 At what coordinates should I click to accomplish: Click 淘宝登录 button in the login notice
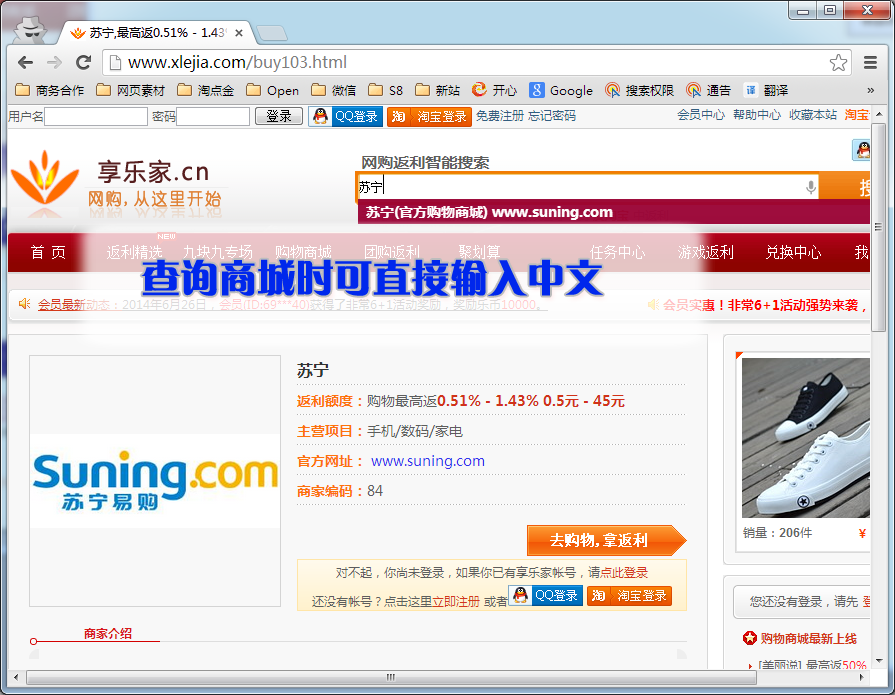629,596
